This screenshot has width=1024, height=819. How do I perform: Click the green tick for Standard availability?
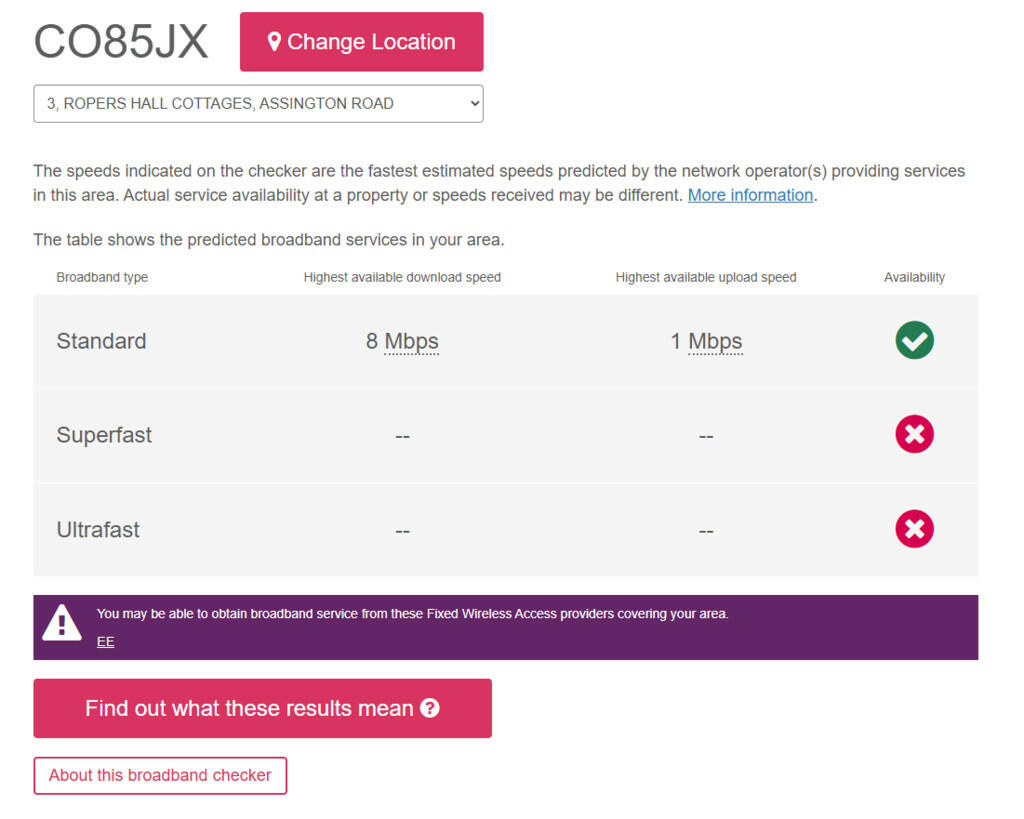(x=914, y=341)
